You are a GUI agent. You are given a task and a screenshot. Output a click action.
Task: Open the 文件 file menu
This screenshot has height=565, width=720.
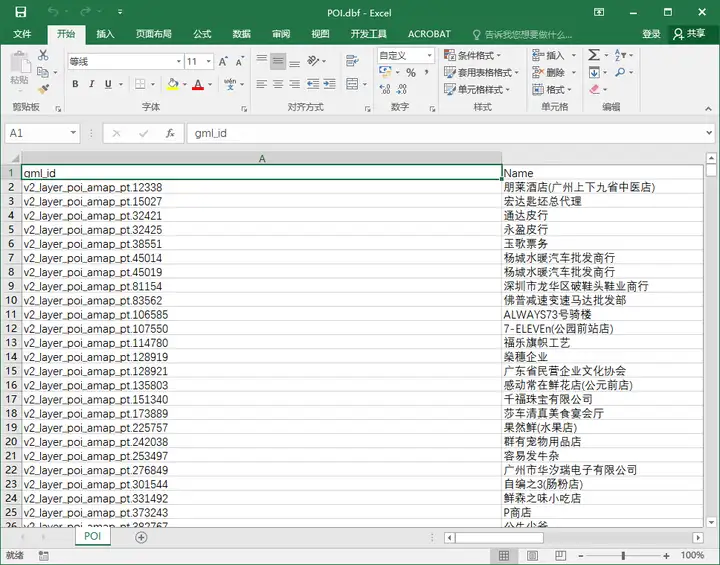click(22, 34)
